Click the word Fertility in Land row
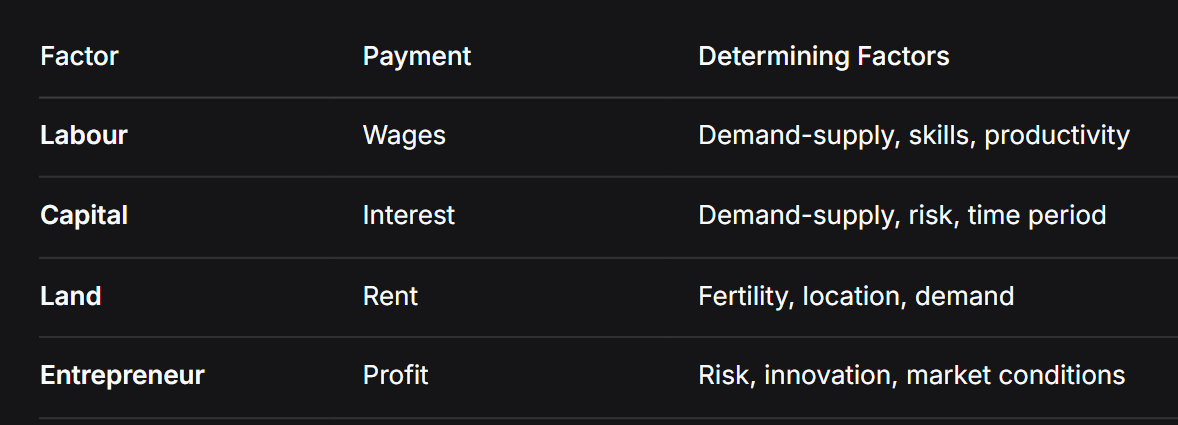Image resolution: width=1178 pixels, height=425 pixels. 742,296
